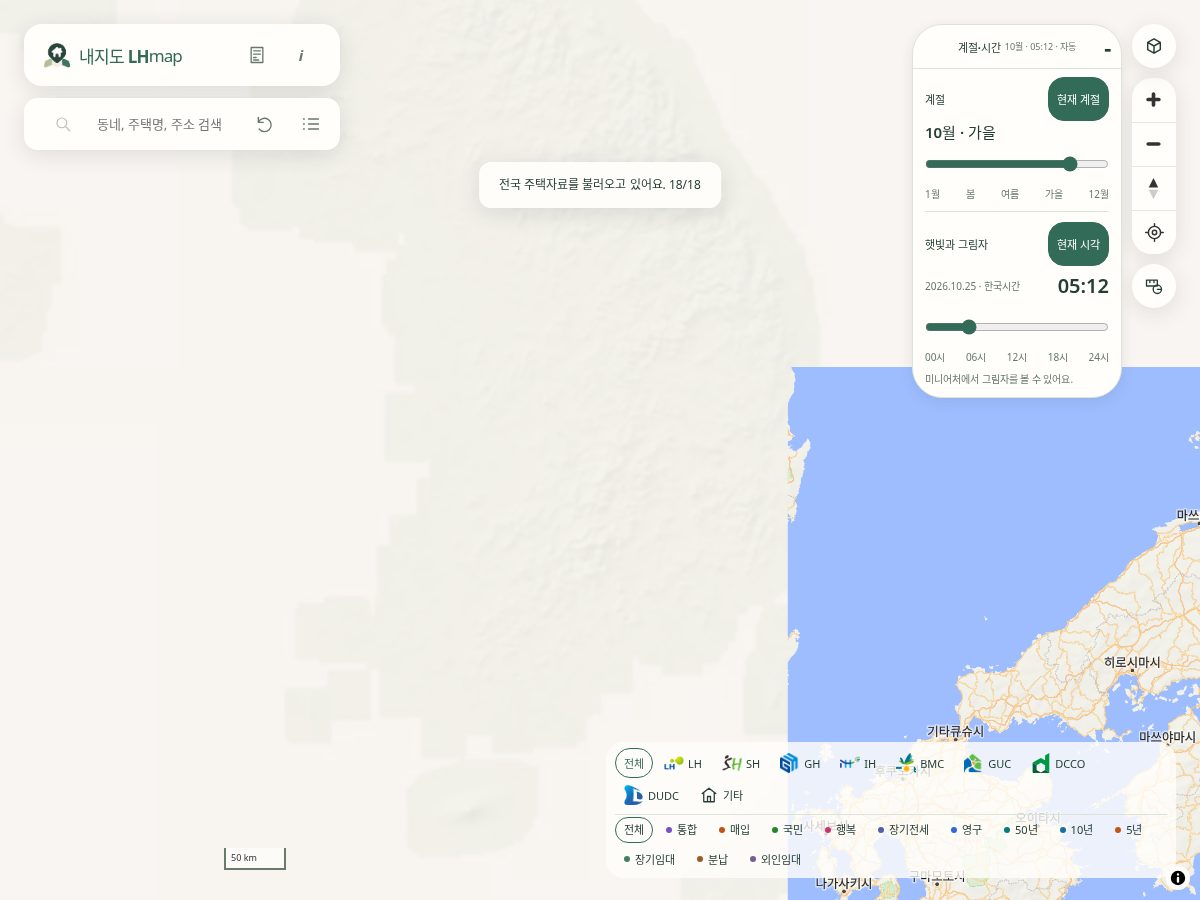Image resolution: width=1200 pixels, height=900 pixels.
Task: Click 마쓰야마시 map label
Action: [x=1167, y=737]
